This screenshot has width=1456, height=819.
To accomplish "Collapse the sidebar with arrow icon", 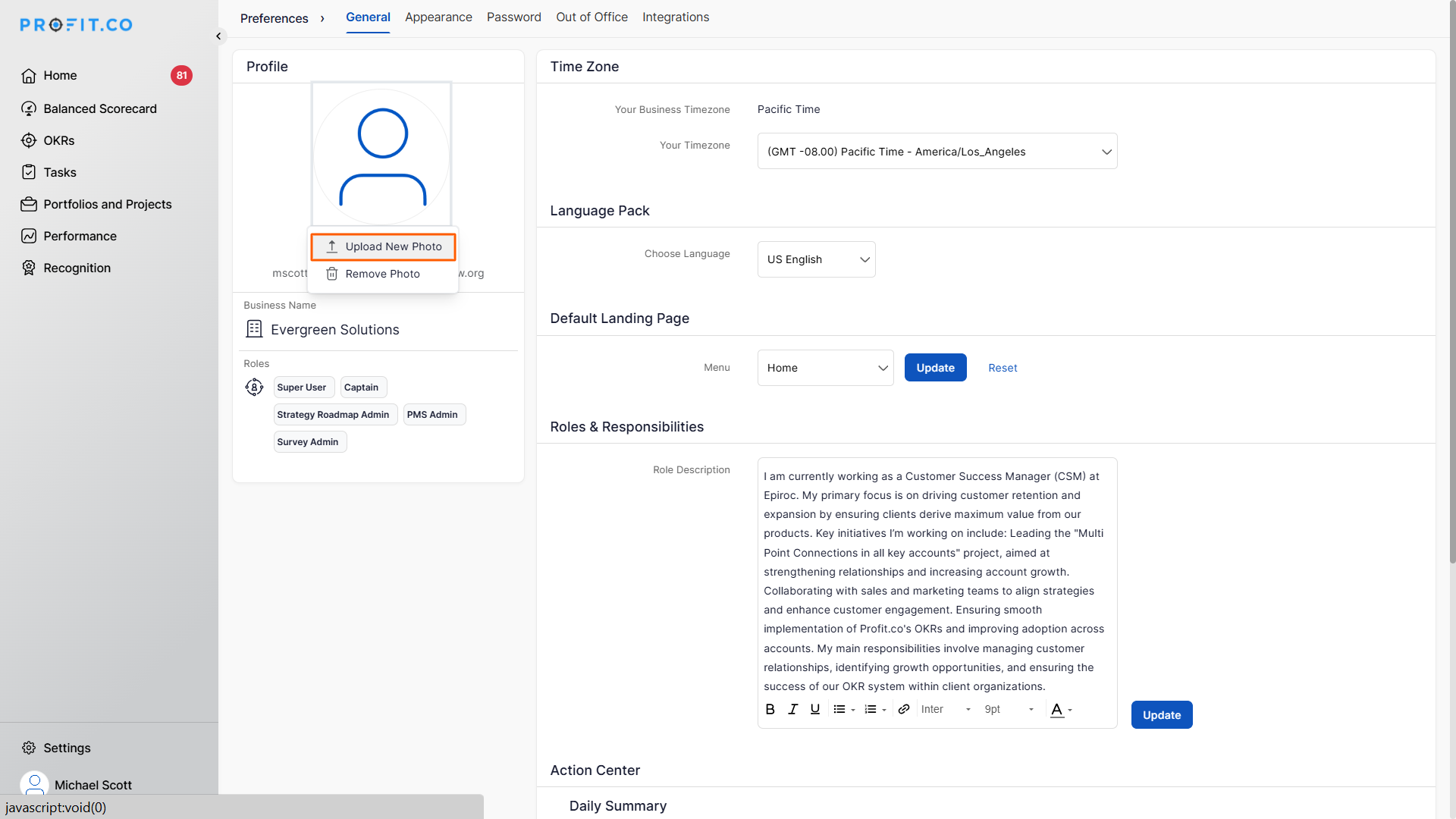I will pos(218,36).
